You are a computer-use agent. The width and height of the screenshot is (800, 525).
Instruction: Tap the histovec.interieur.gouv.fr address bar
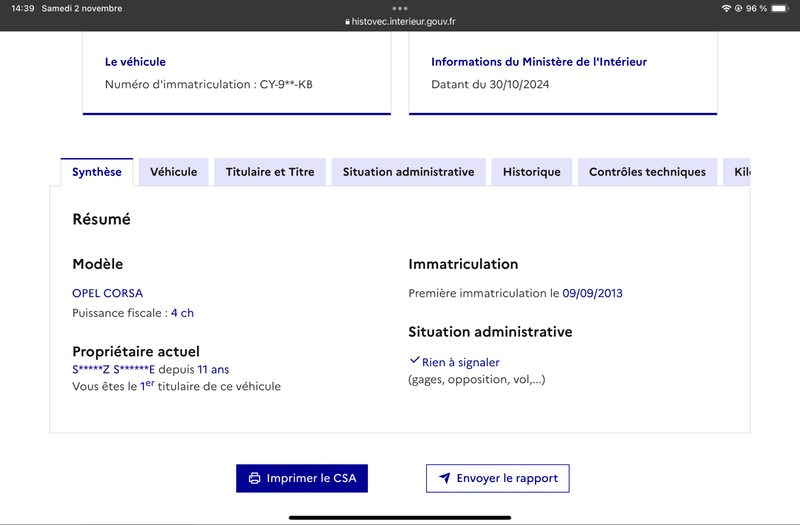(400, 21)
